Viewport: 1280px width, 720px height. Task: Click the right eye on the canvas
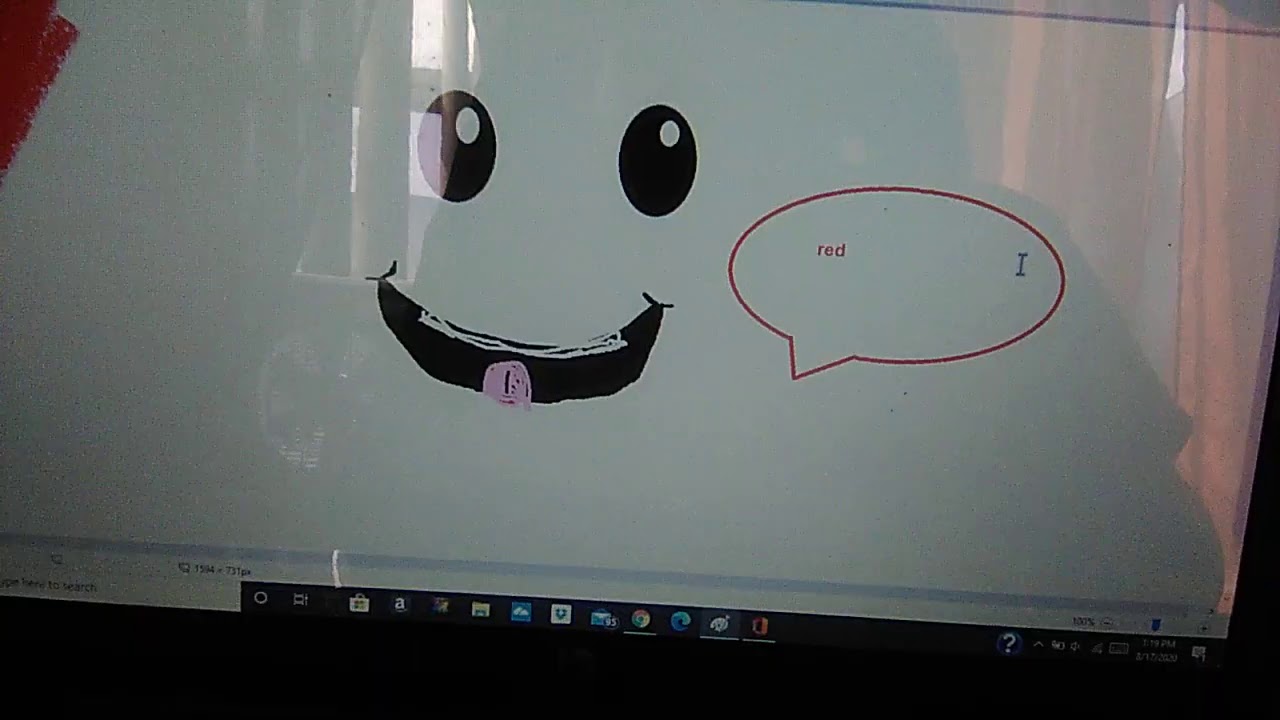(x=657, y=160)
